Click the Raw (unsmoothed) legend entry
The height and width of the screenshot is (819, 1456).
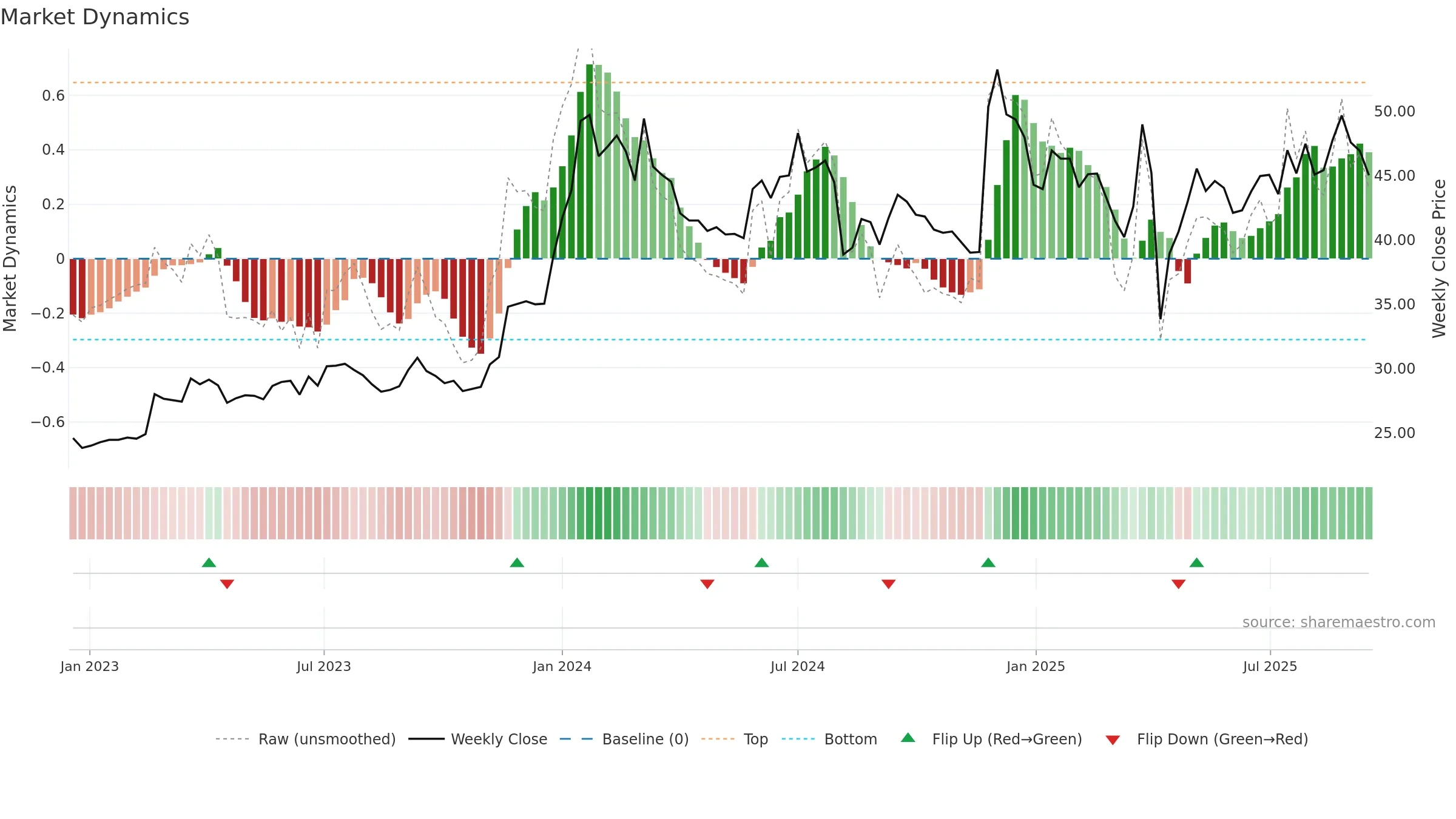click(x=305, y=739)
